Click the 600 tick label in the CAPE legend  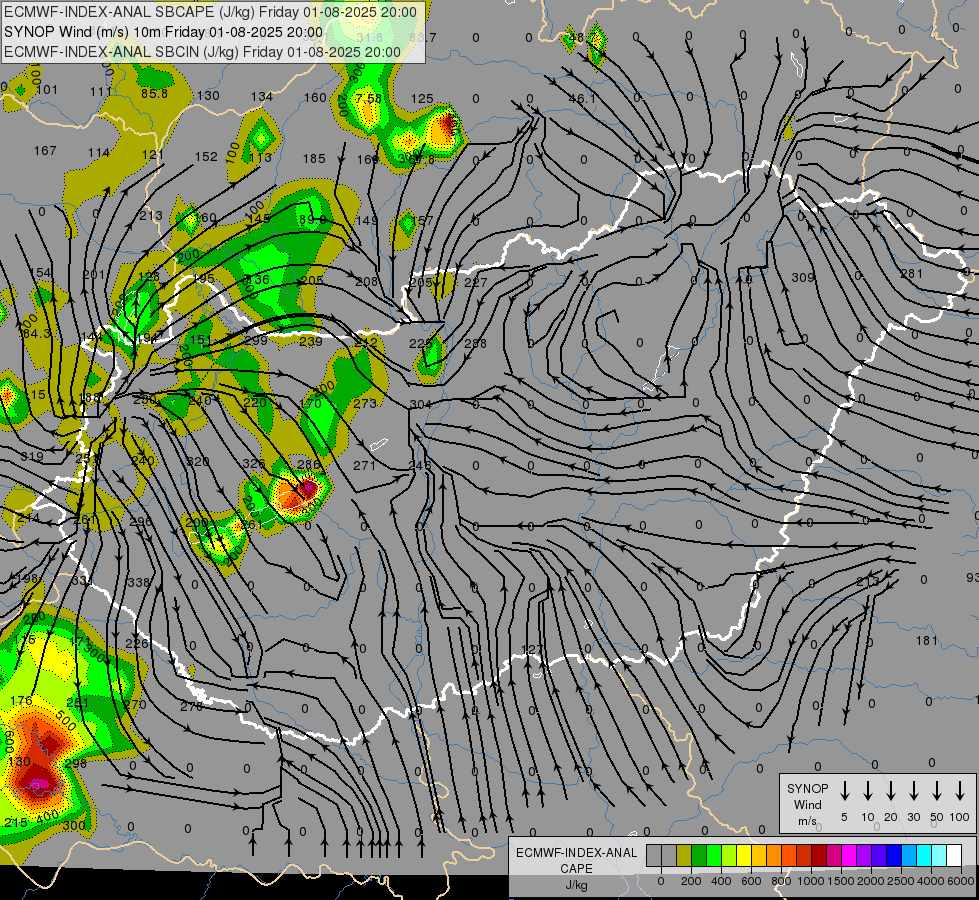point(751,881)
